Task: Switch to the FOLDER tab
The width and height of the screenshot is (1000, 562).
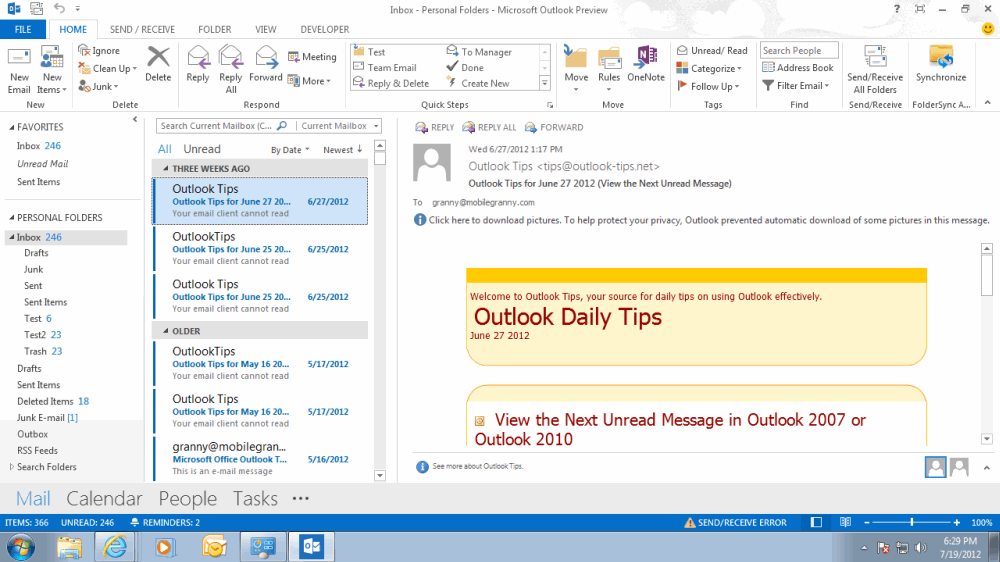Action: pos(214,29)
